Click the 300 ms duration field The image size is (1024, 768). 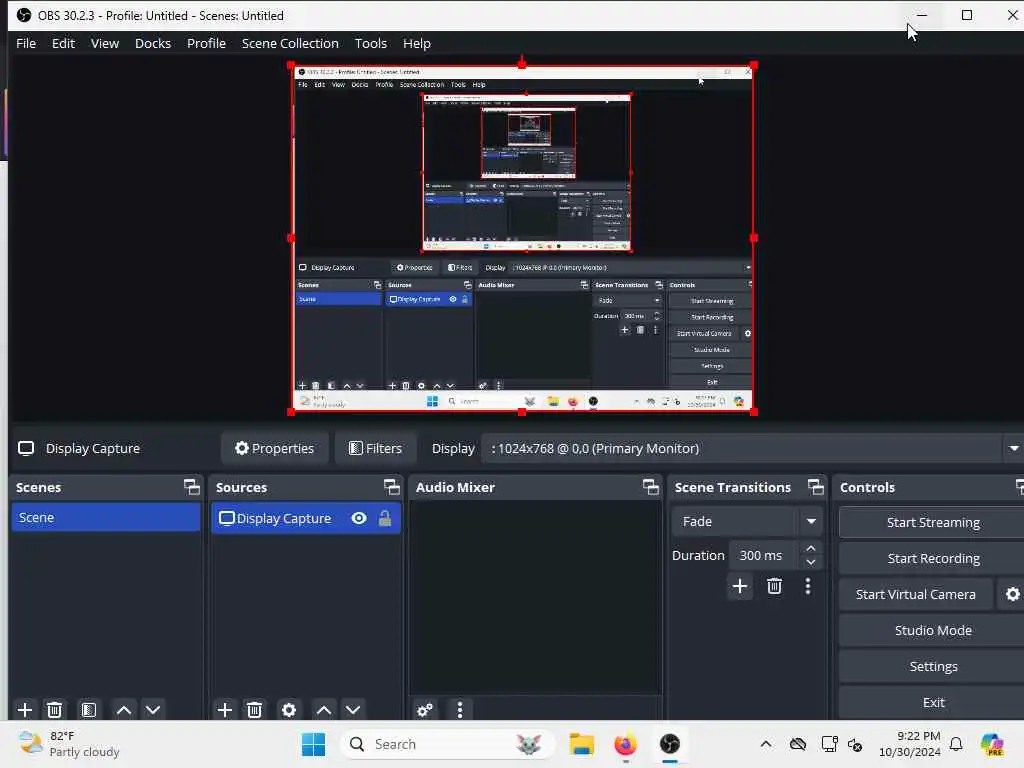(763, 555)
